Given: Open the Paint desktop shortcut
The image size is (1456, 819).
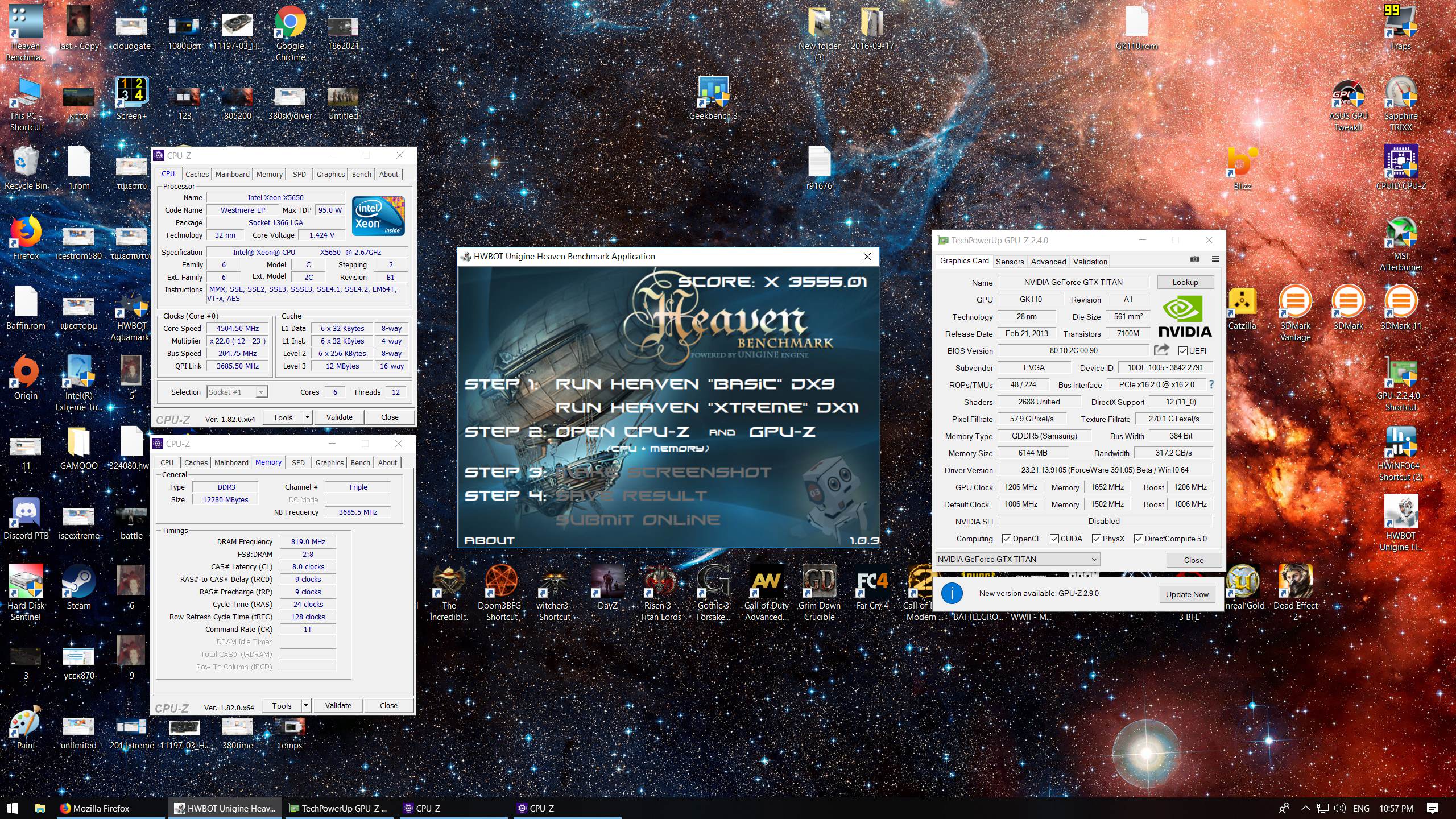Looking at the screenshot, I should pyautogui.click(x=26, y=727).
